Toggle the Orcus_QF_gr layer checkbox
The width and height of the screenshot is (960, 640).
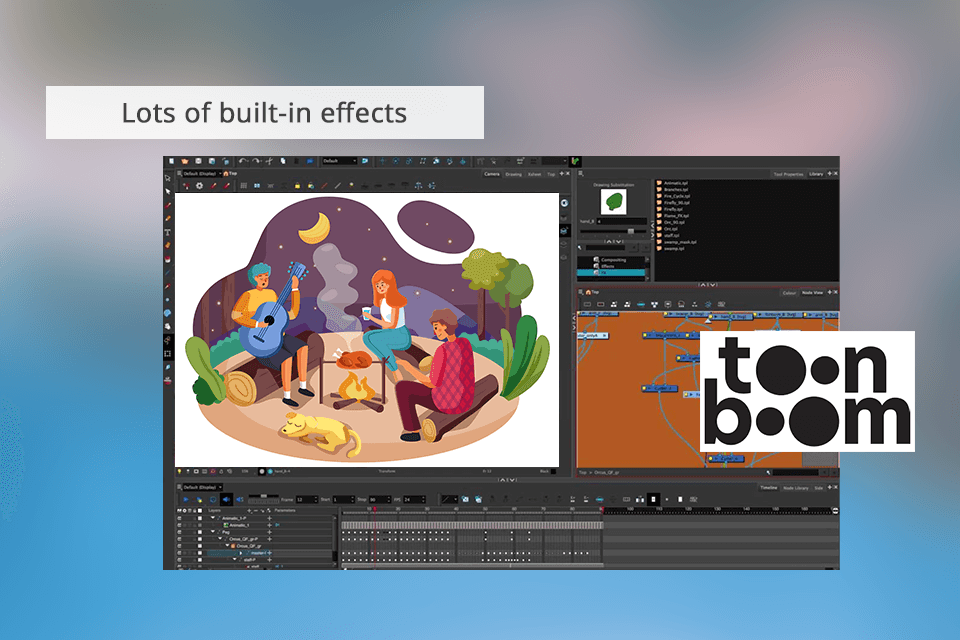[200, 546]
